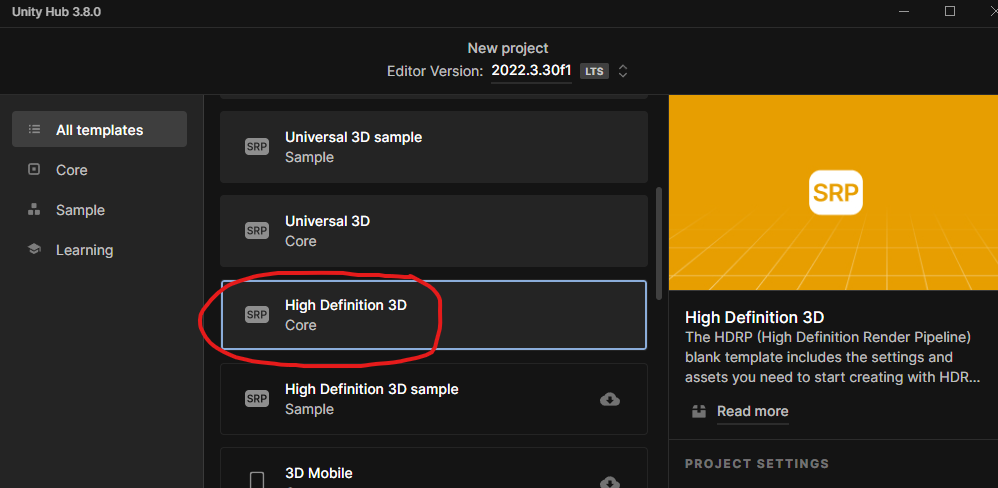Choose the Universal 3D Core template

(433, 231)
